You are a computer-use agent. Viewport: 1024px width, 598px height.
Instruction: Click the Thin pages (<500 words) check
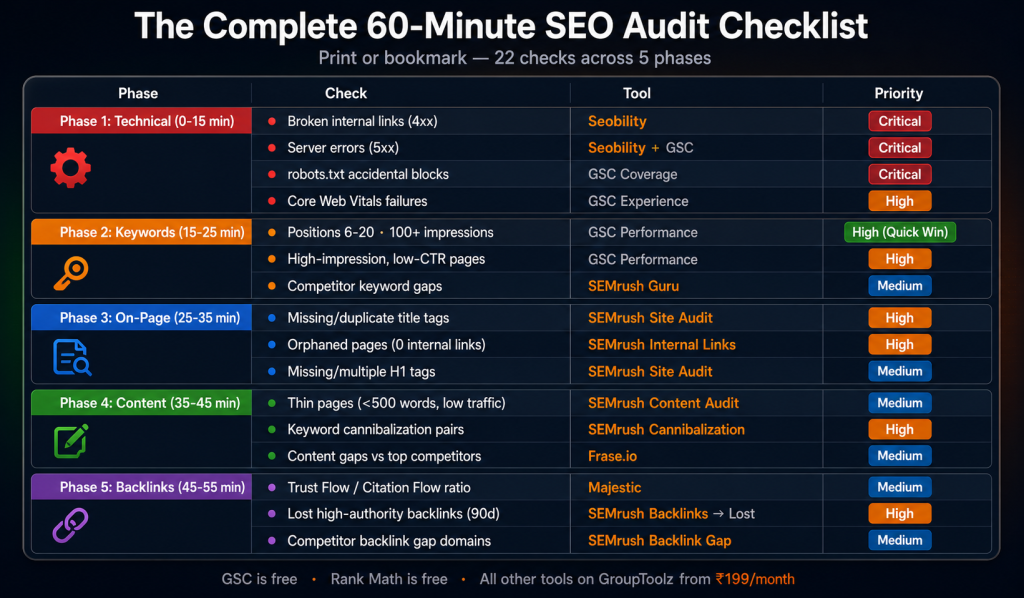click(x=396, y=403)
